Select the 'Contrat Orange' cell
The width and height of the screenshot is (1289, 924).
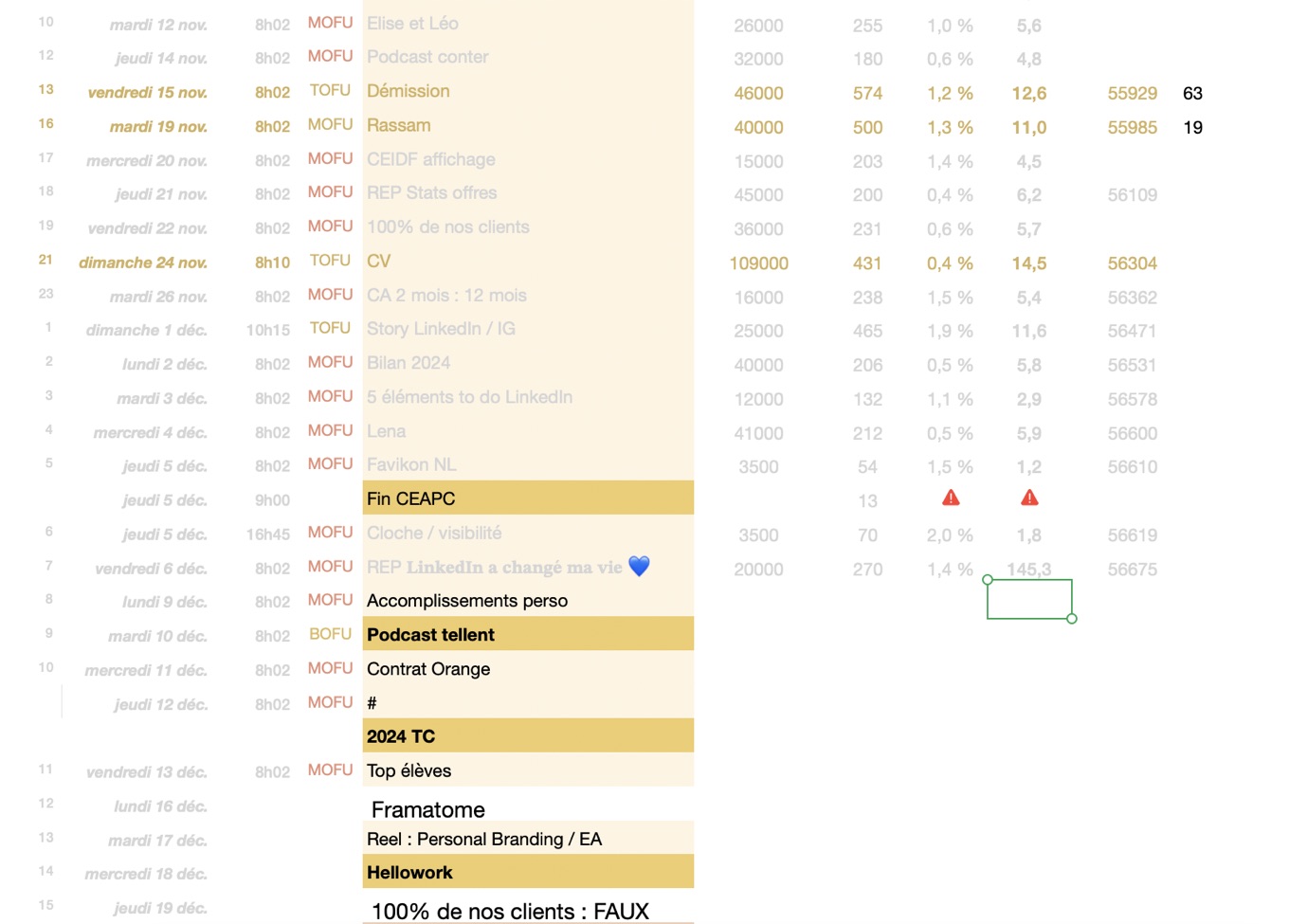click(528, 668)
